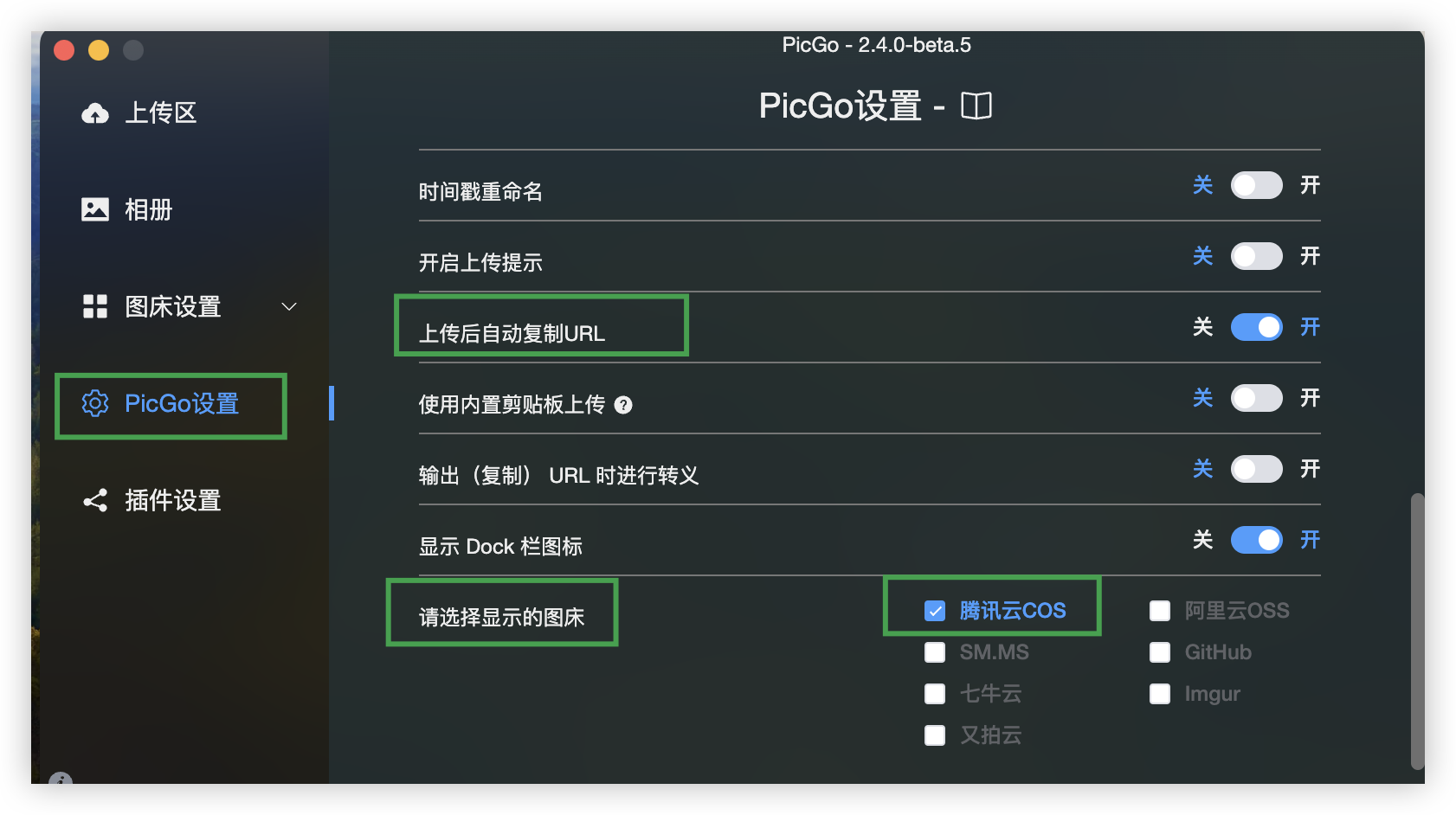Image resolution: width=1456 pixels, height=815 pixels.
Task: Turn off 显示 Dock 栏图标
Action: (x=1256, y=540)
